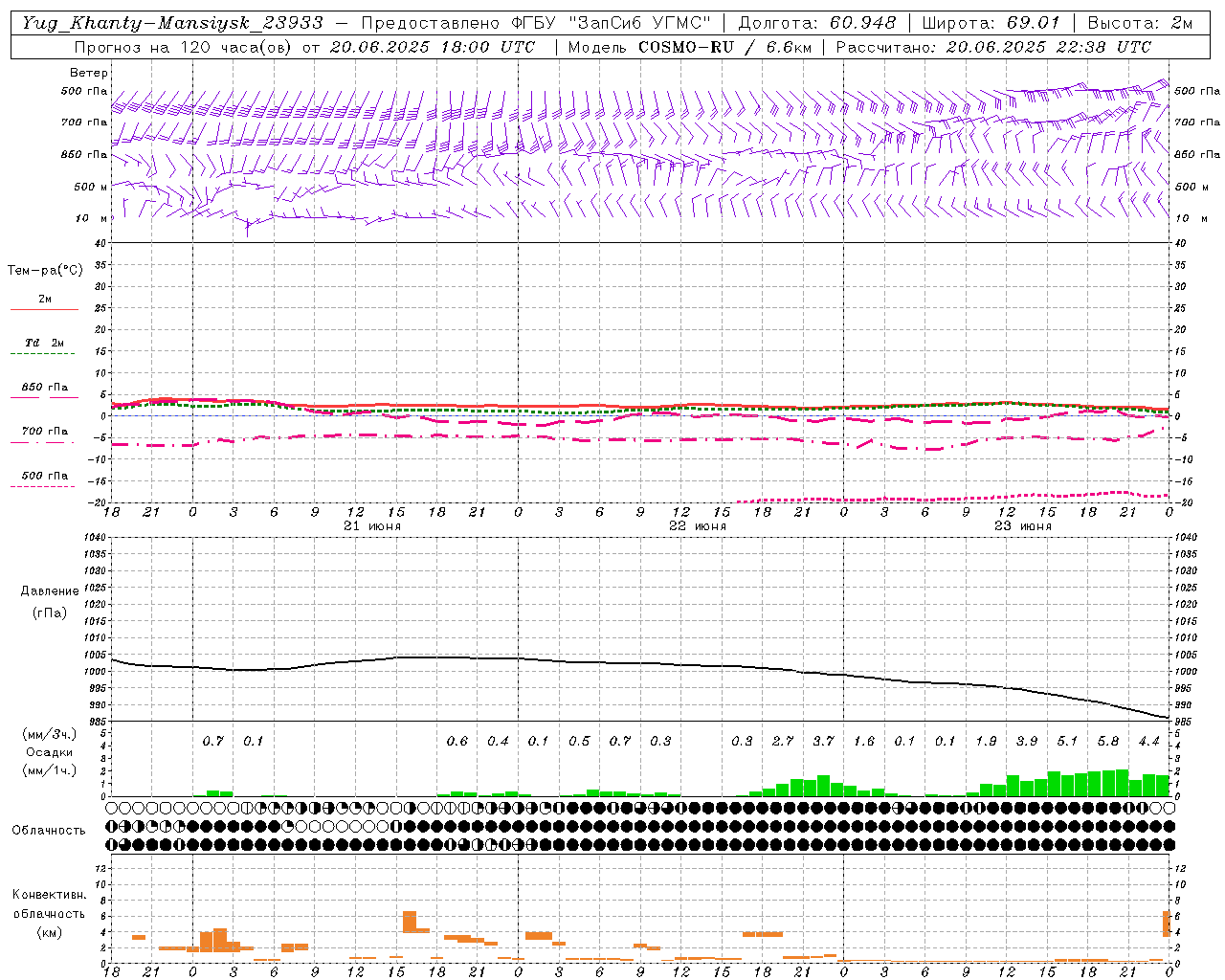Click the Td 2м legend entry
Viewport: 1225px width, 980px height.
click(x=45, y=343)
